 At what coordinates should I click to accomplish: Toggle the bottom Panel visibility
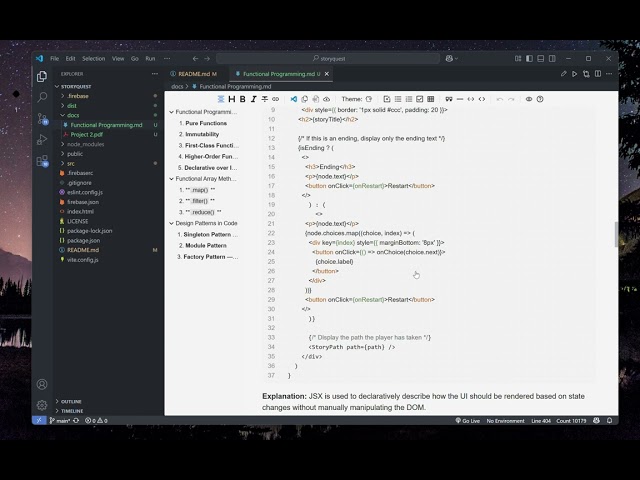pos(541,59)
